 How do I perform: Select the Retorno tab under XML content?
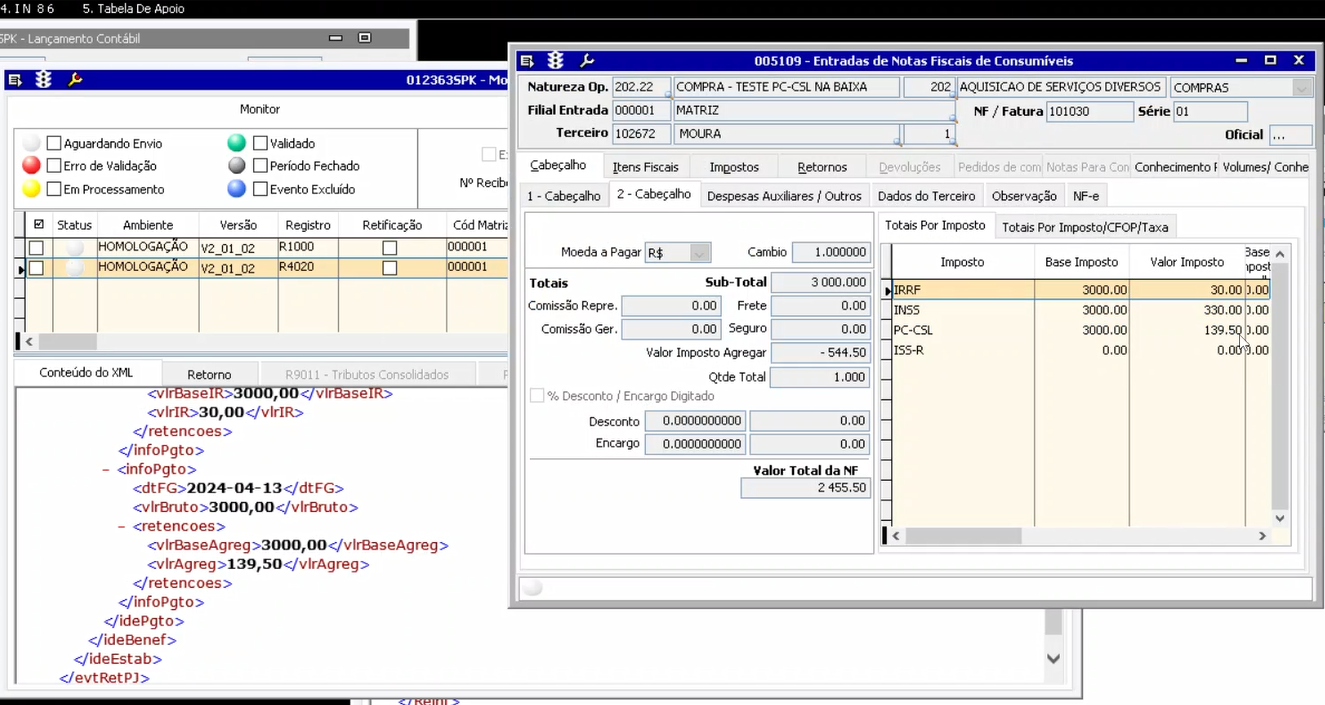[x=209, y=374]
